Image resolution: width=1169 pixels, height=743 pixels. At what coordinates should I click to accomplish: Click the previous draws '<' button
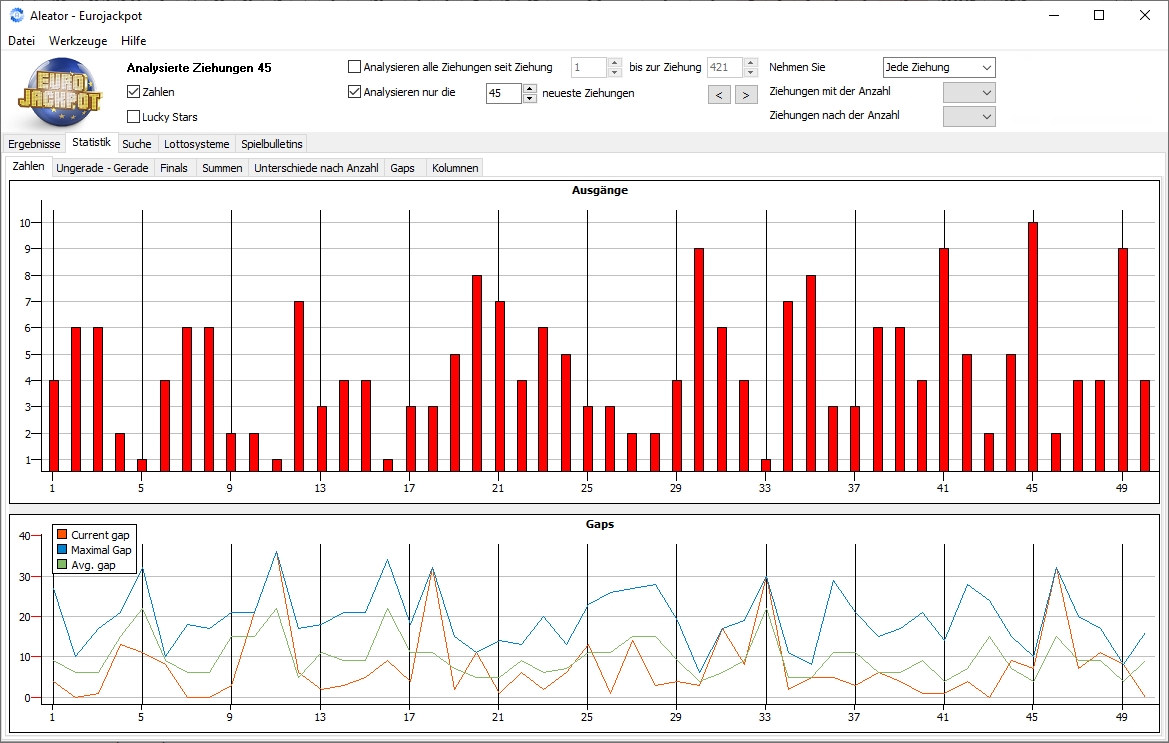point(719,95)
